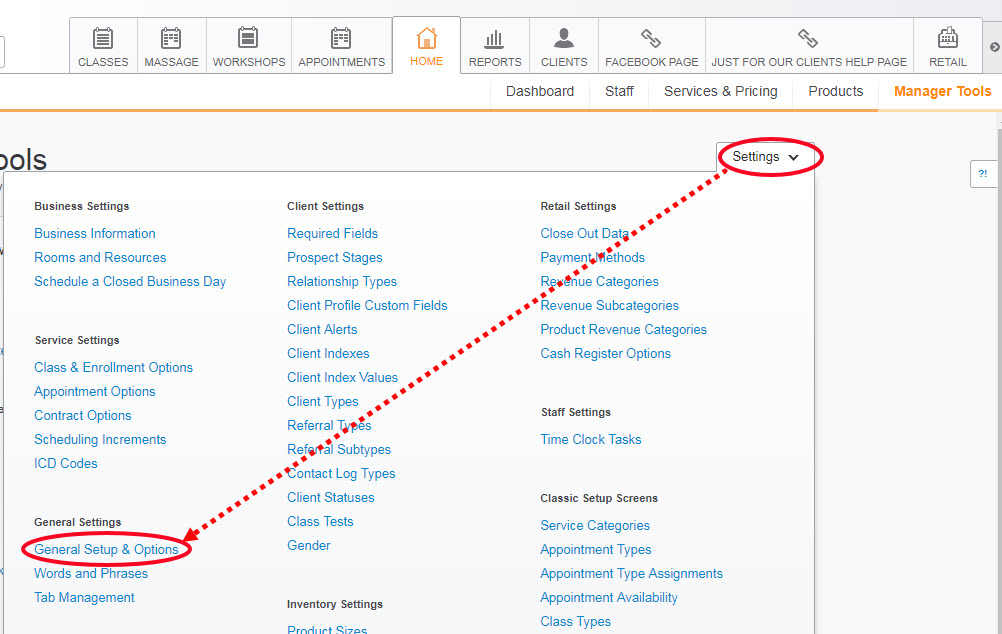Open Scheduling Increments link

tap(100, 440)
